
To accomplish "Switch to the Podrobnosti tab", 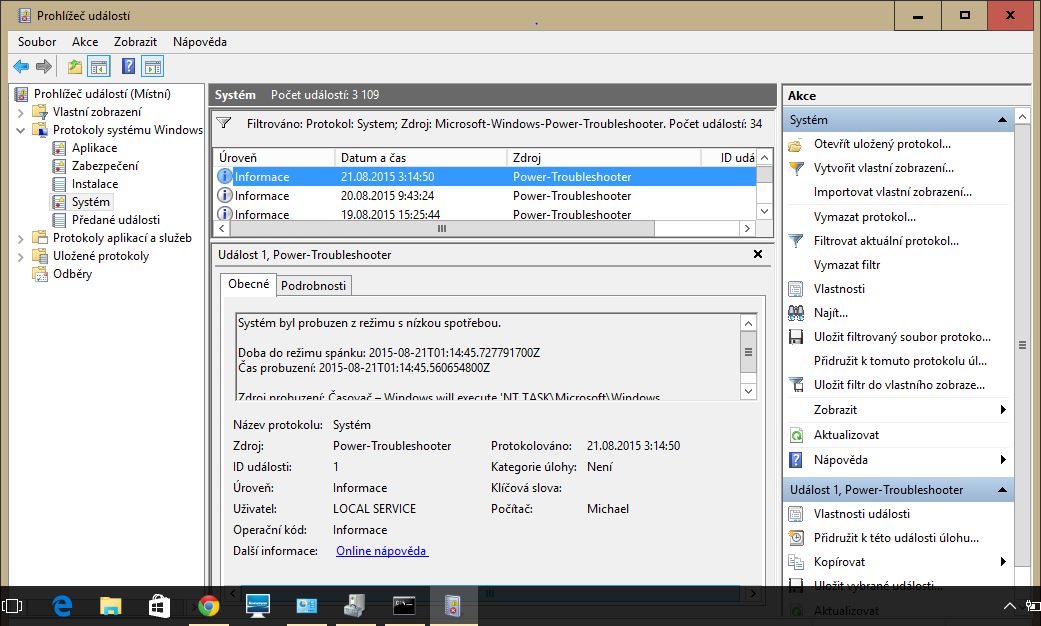I will pyautogui.click(x=313, y=285).
